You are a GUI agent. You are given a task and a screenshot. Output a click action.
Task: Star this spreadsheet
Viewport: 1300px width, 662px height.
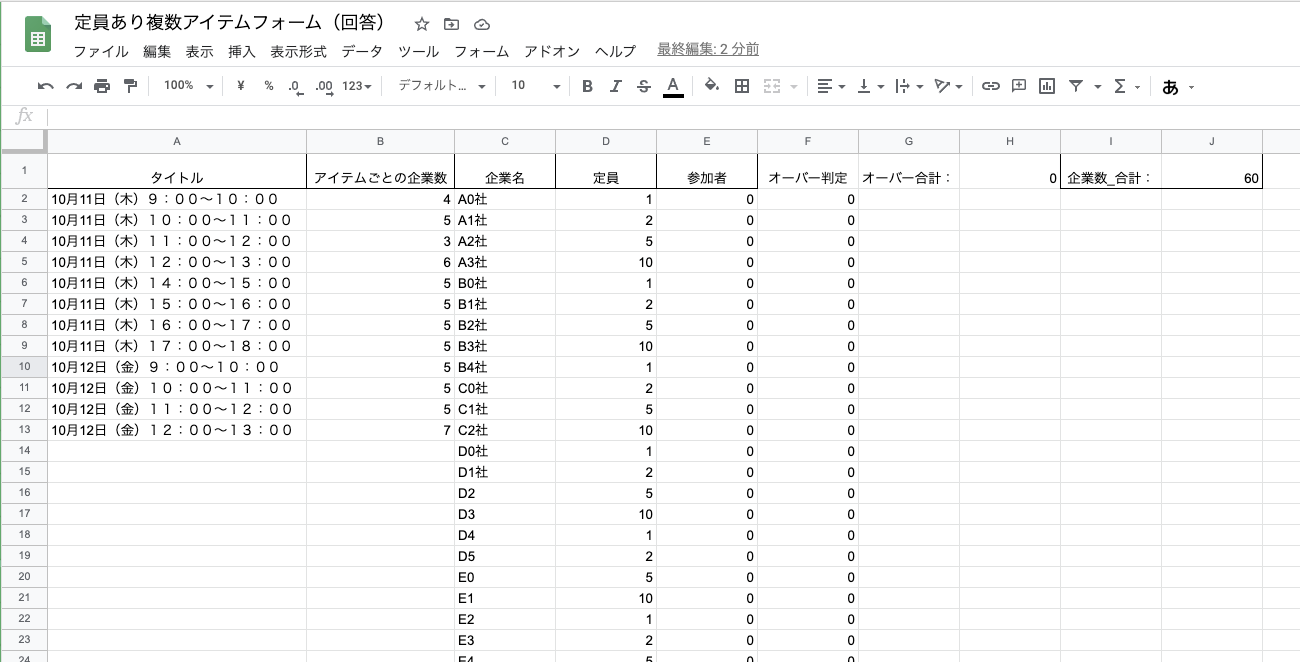421,23
